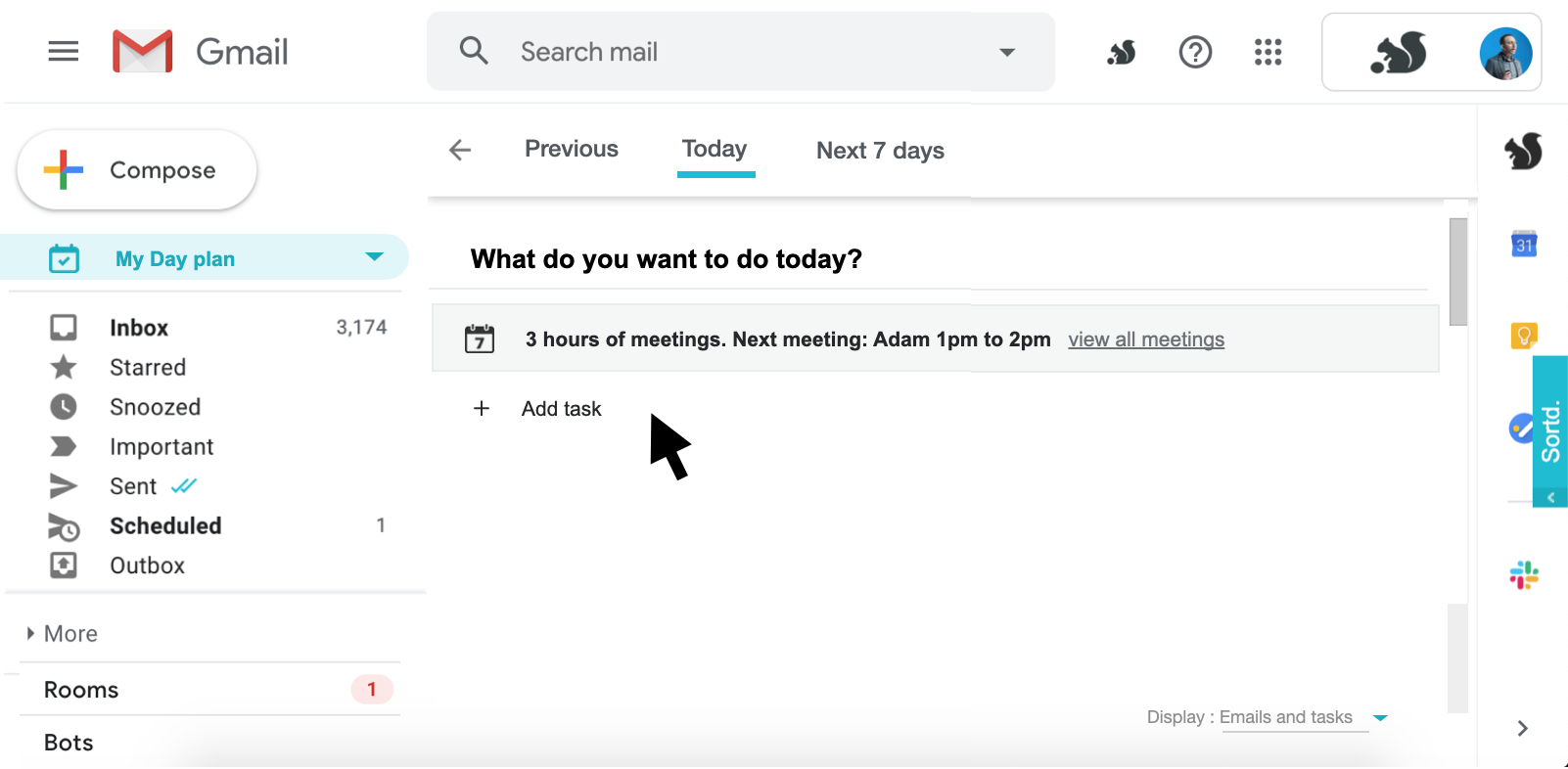The width and height of the screenshot is (1568, 769).
Task: Open the Help question mark icon
Action: pyautogui.click(x=1195, y=52)
